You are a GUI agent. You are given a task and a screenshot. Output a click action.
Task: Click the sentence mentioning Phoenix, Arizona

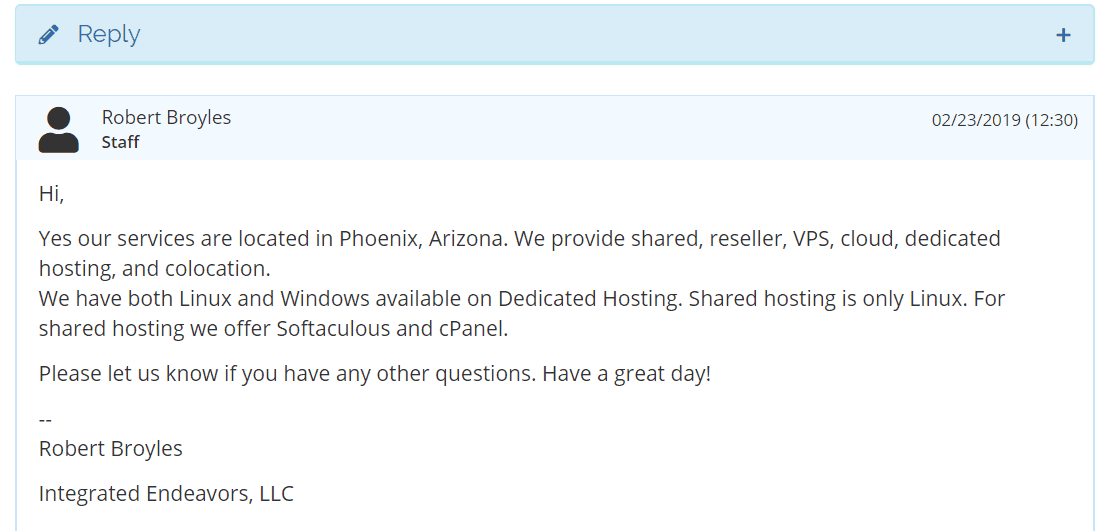(273, 238)
